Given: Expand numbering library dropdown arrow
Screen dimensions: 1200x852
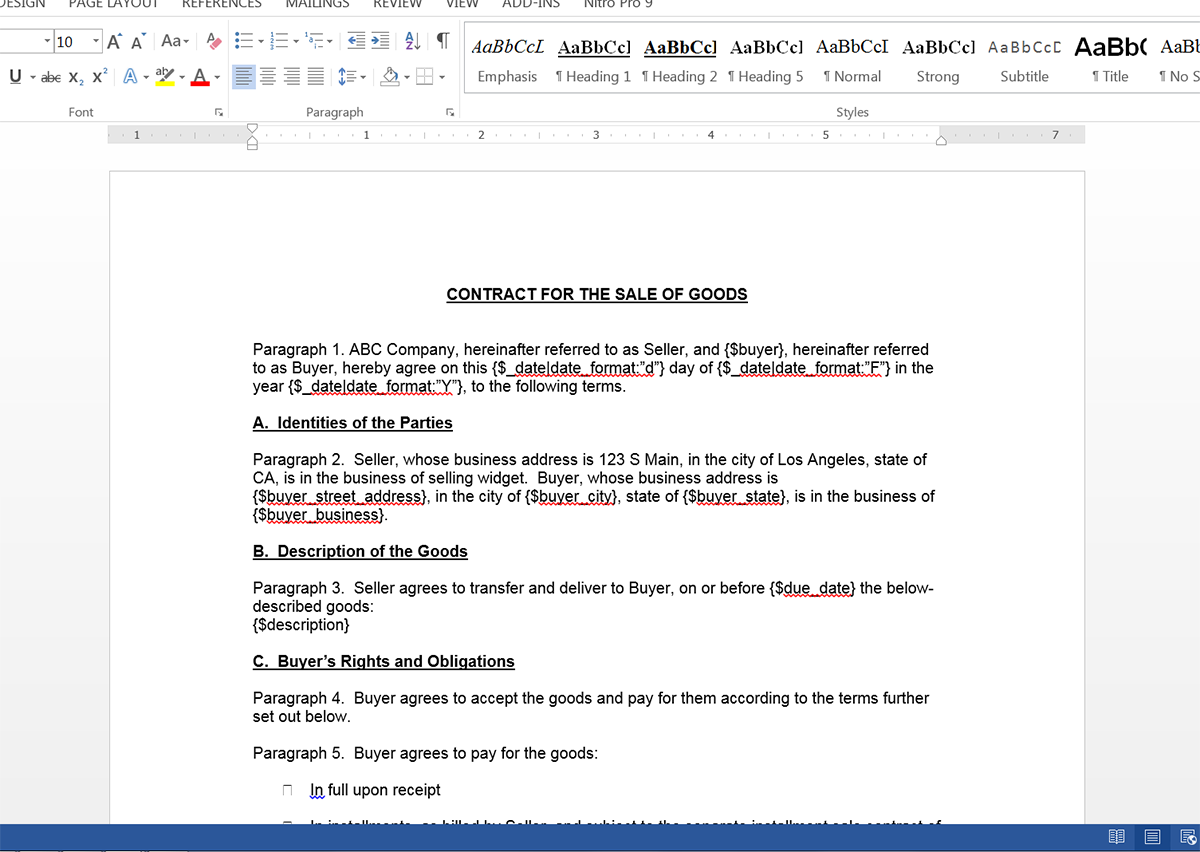Looking at the screenshot, I should point(298,41).
